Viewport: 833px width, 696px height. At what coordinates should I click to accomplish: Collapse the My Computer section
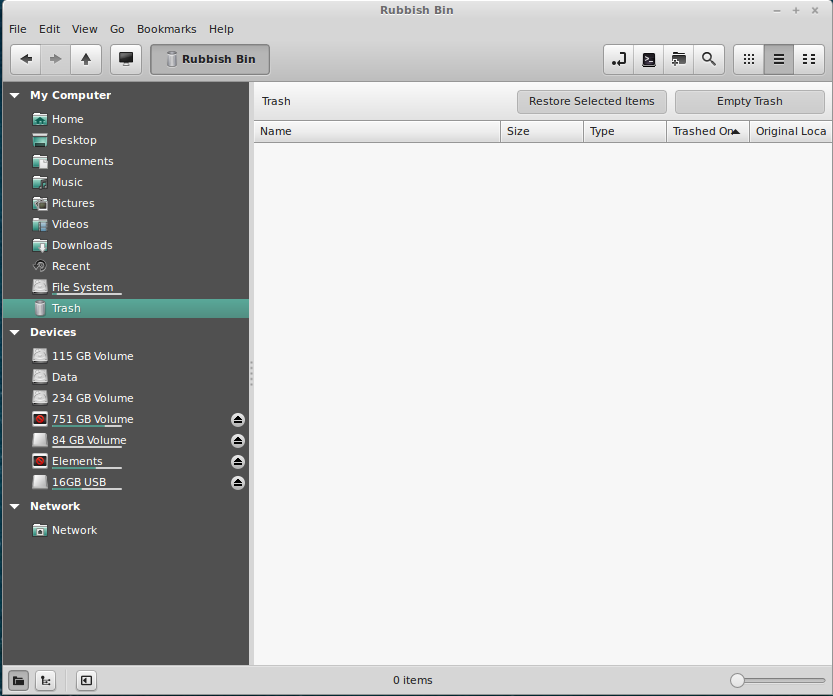coord(15,96)
